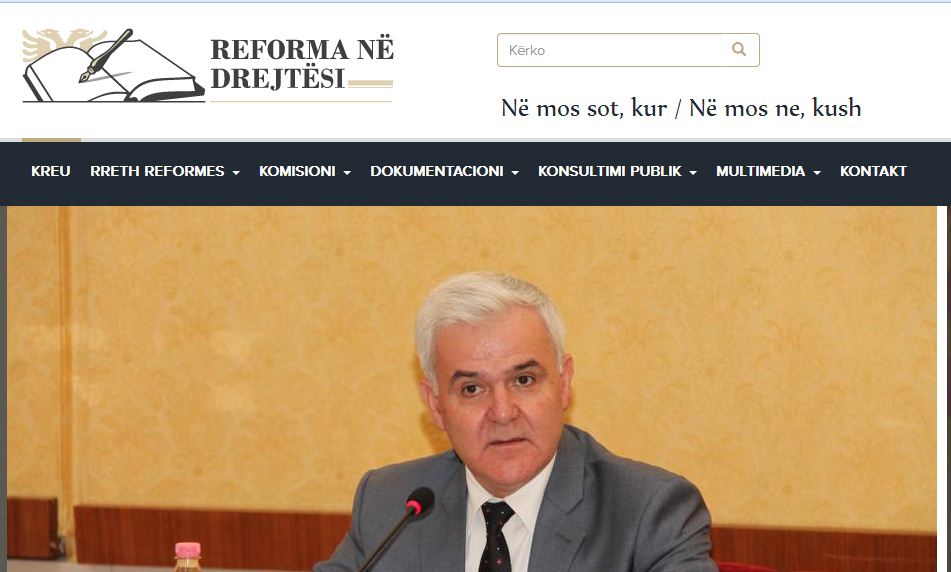Go to the KREU home page
Image resolution: width=951 pixels, height=572 pixels.
click(51, 171)
